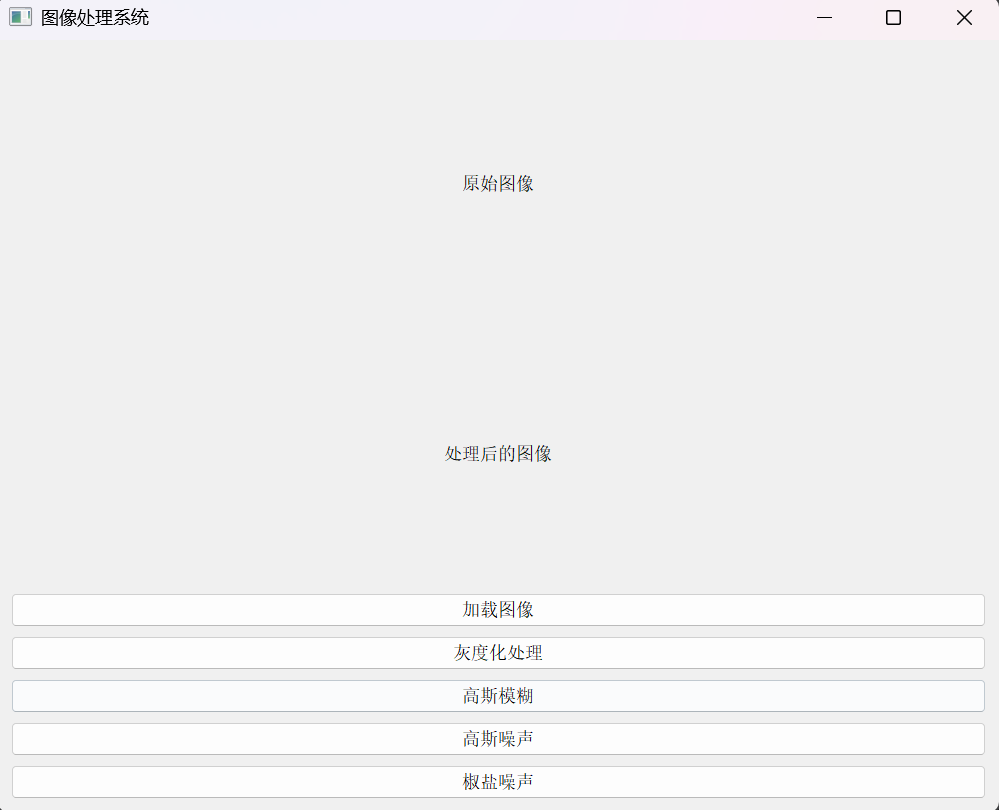
Task: Maximize the 图像处理系统 window
Action: coord(893,17)
